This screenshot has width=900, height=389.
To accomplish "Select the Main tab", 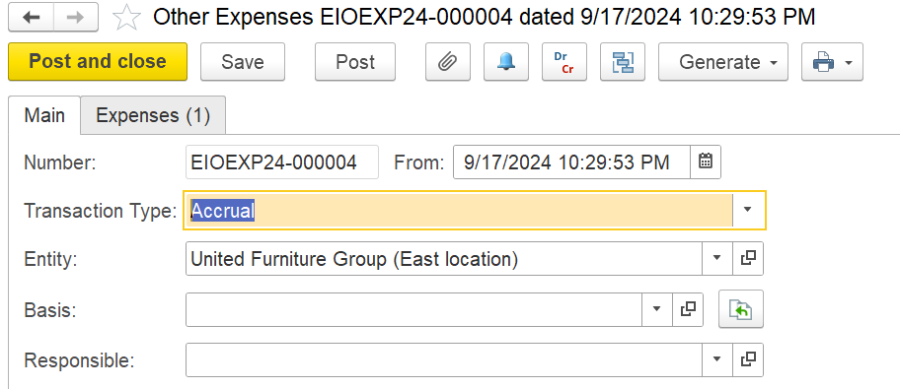I will point(44,115).
